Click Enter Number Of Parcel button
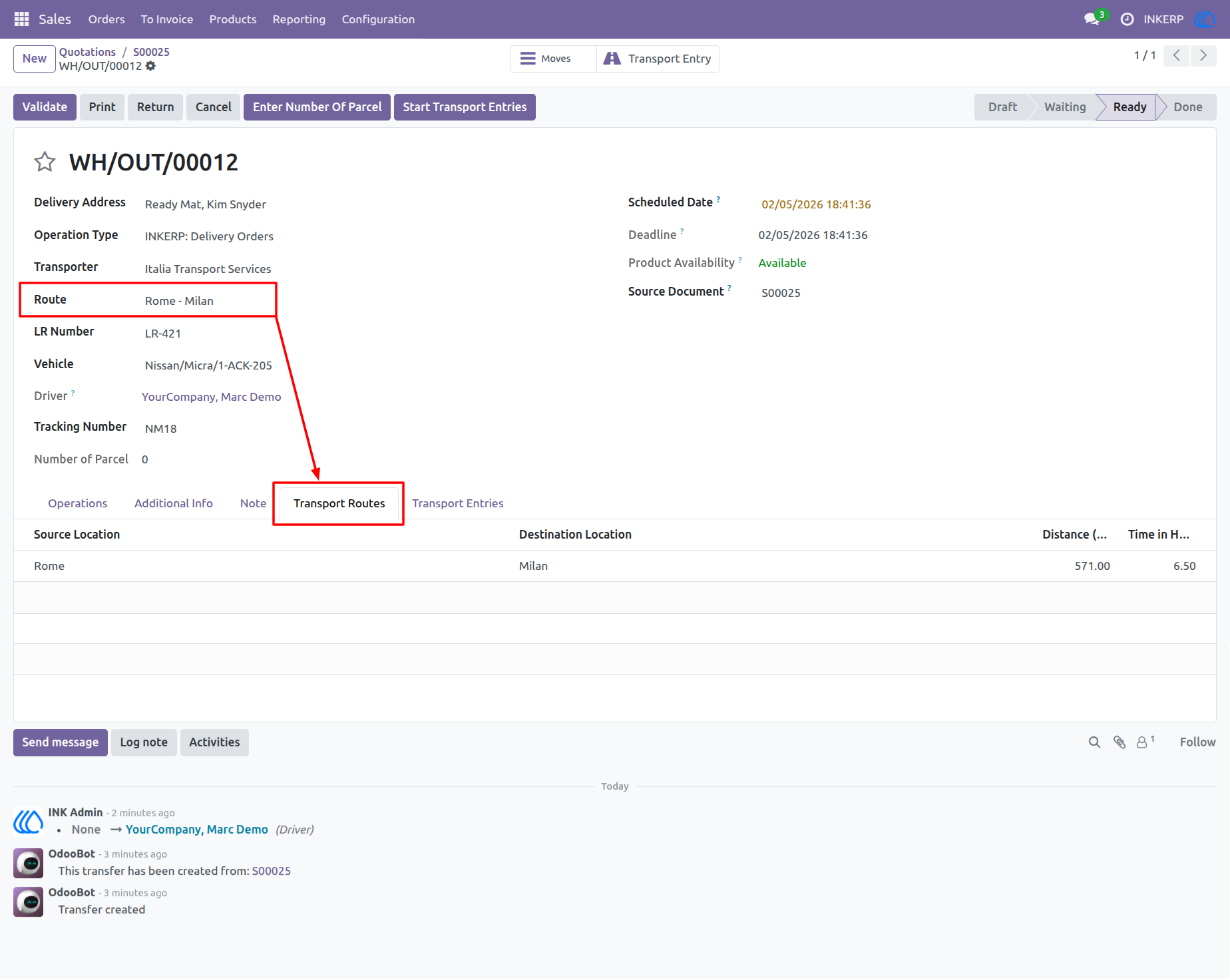 point(317,107)
